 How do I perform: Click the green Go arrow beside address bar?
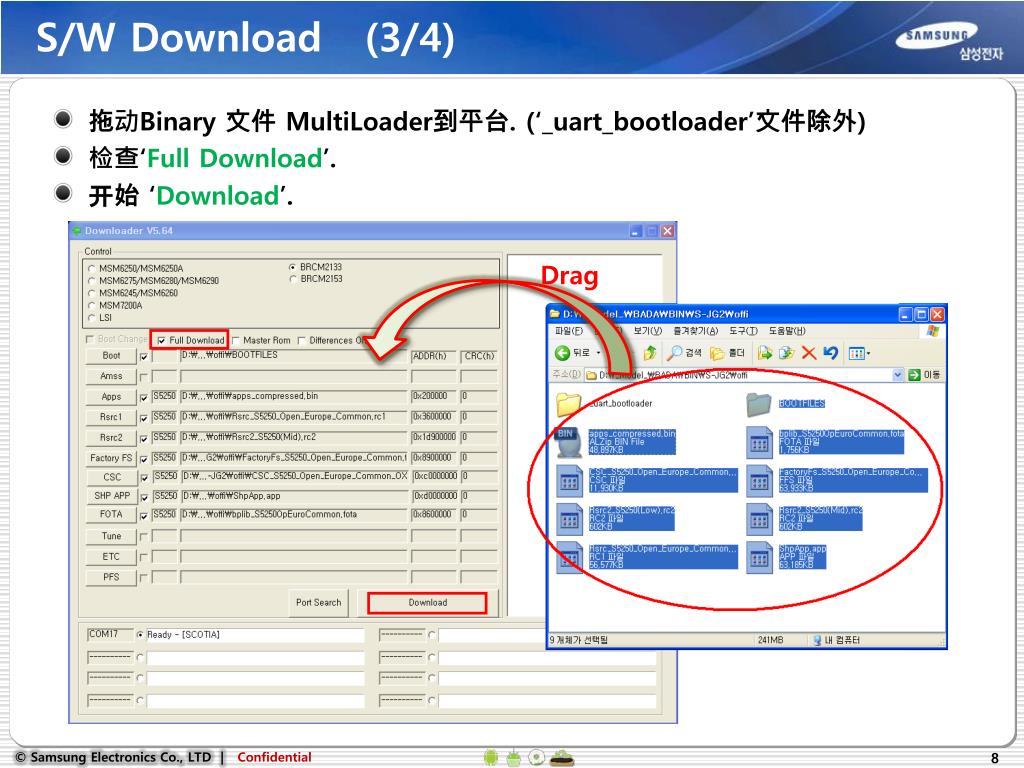(x=914, y=375)
